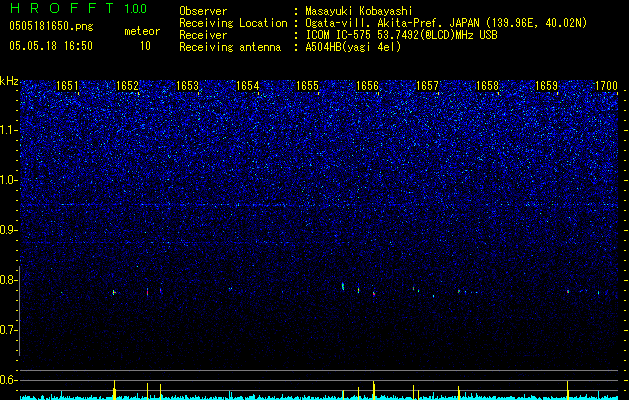Screen dimensions: 629x400
Task: Click the kHz frequency axis unit label
Action: tap(9, 81)
